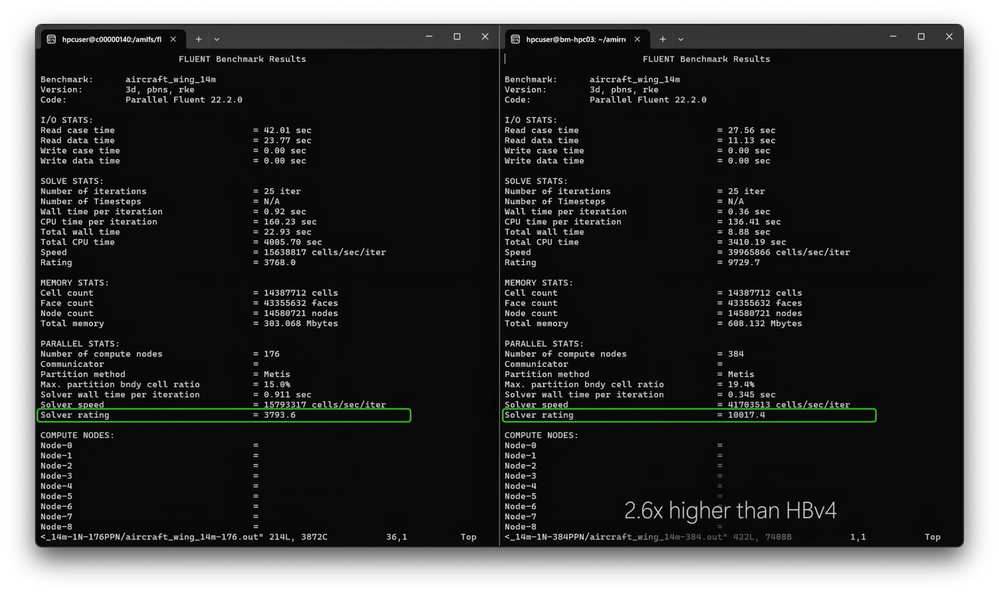Expand the profile dropdown in the hpcuser@bm-hpc03 window
This screenshot has height=594, width=999.
point(680,39)
